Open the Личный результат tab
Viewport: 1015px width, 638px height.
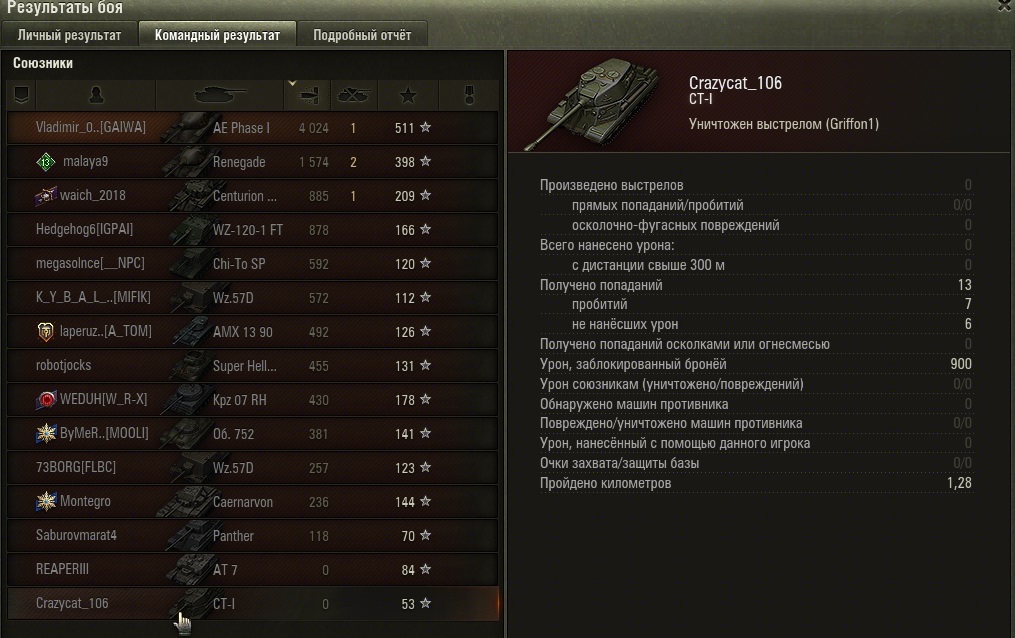pyautogui.click(x=69, y=35)
